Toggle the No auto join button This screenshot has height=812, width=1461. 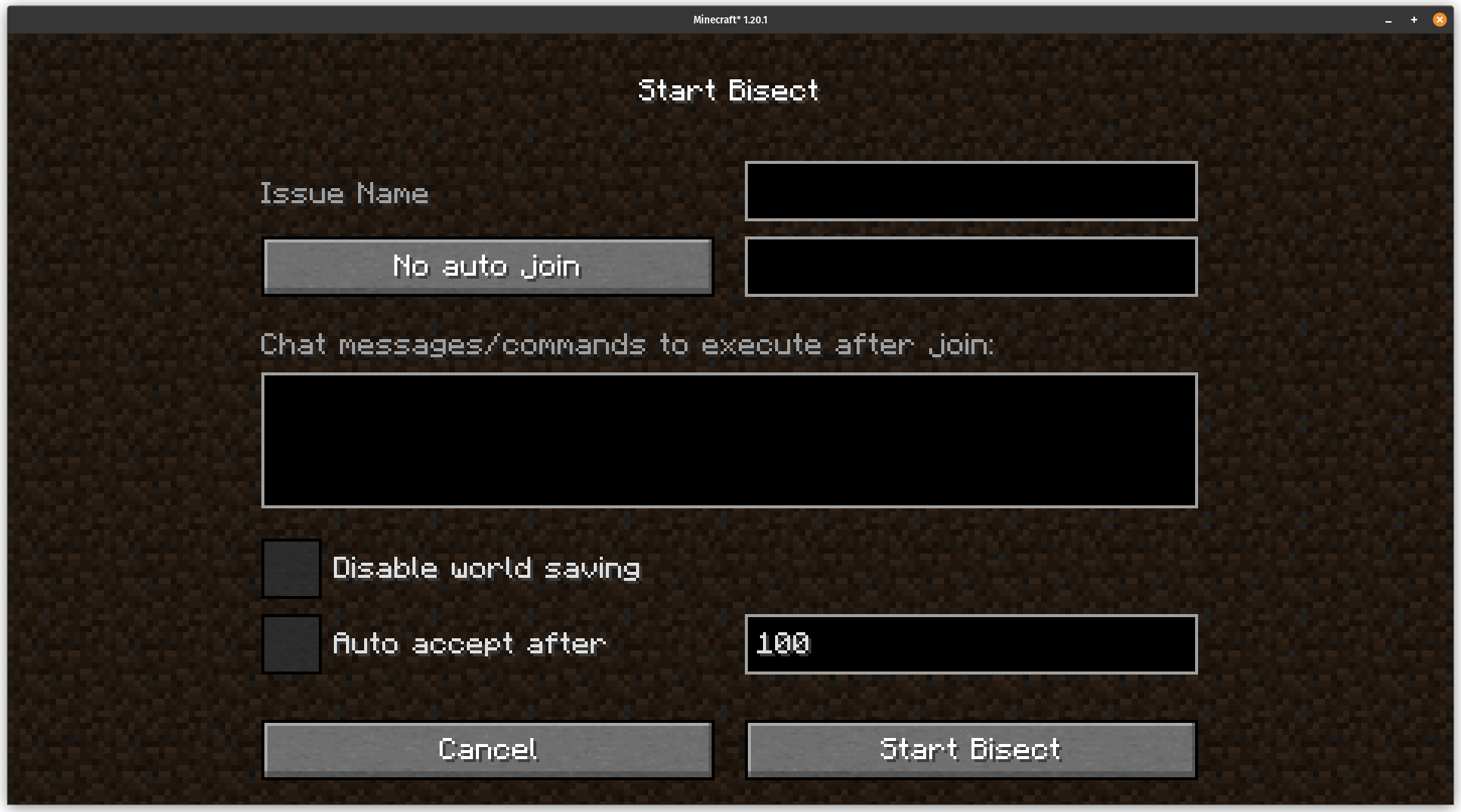click(487, 267)
